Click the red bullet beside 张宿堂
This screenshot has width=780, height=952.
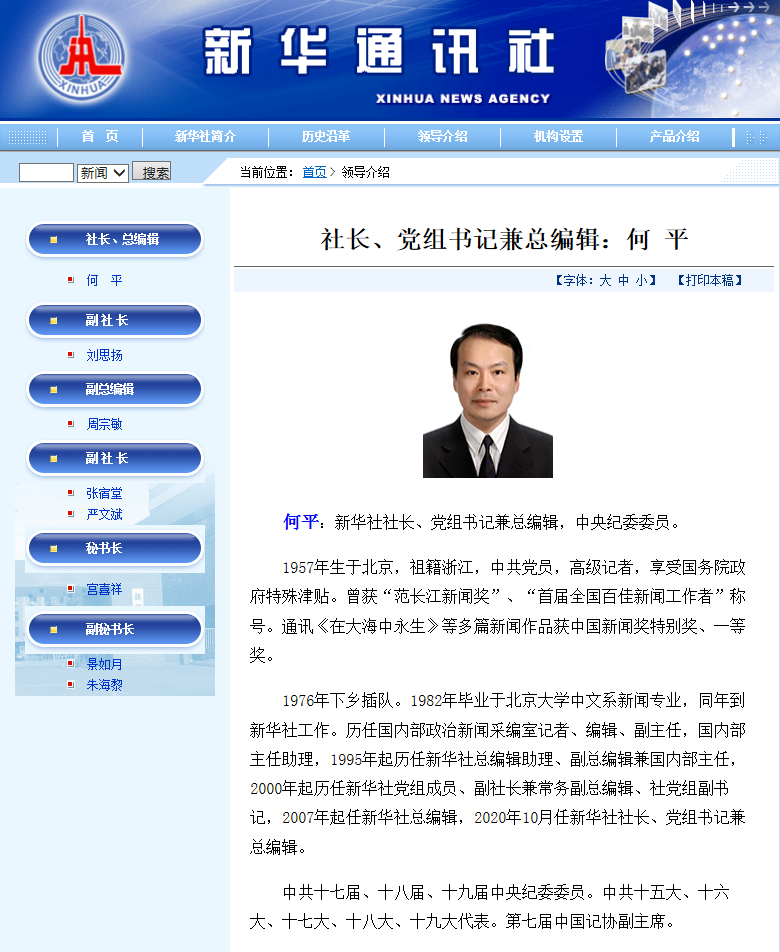[x=70, y=492]
